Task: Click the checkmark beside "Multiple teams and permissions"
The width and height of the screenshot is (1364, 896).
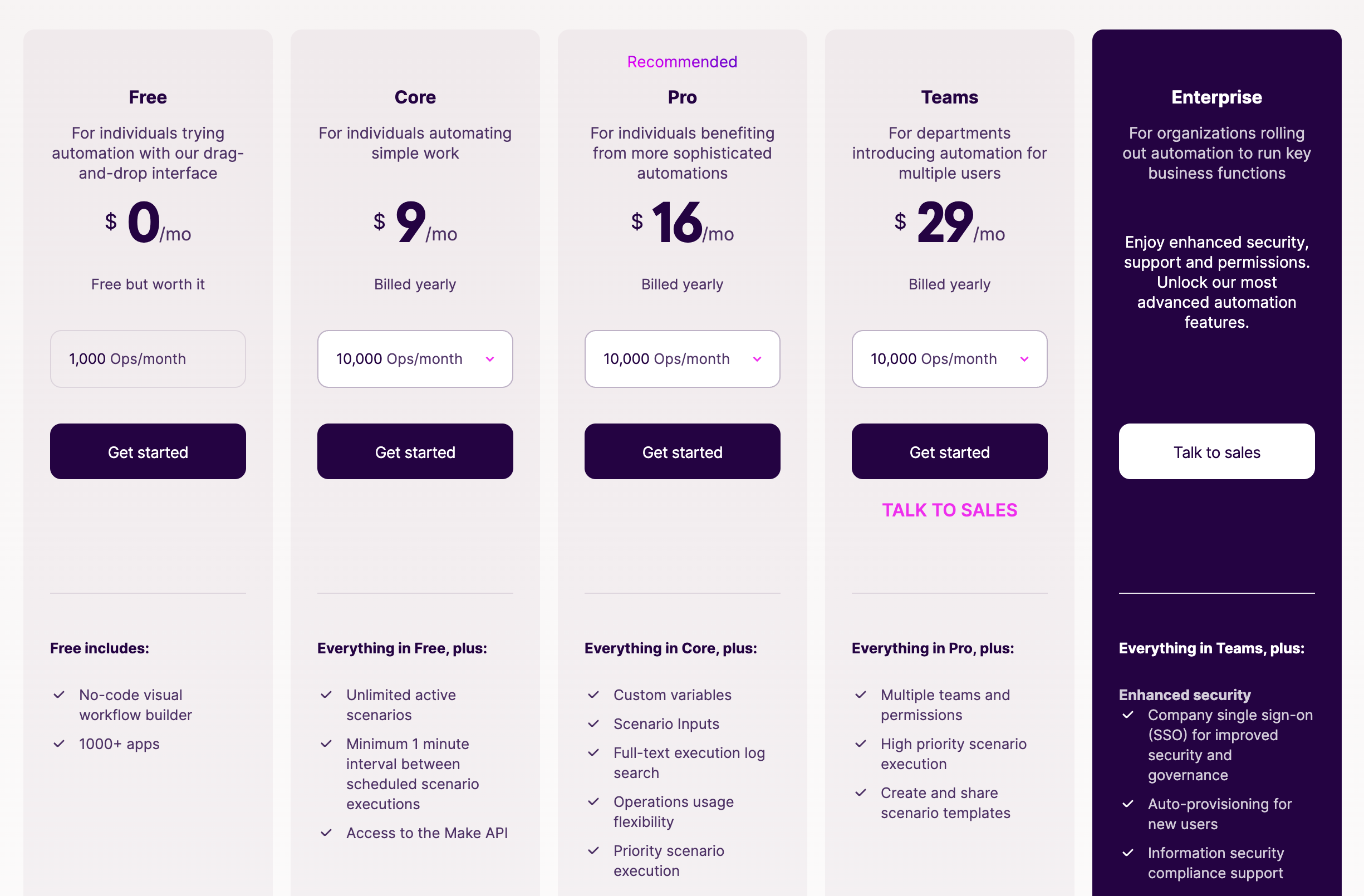Action: 861,695
